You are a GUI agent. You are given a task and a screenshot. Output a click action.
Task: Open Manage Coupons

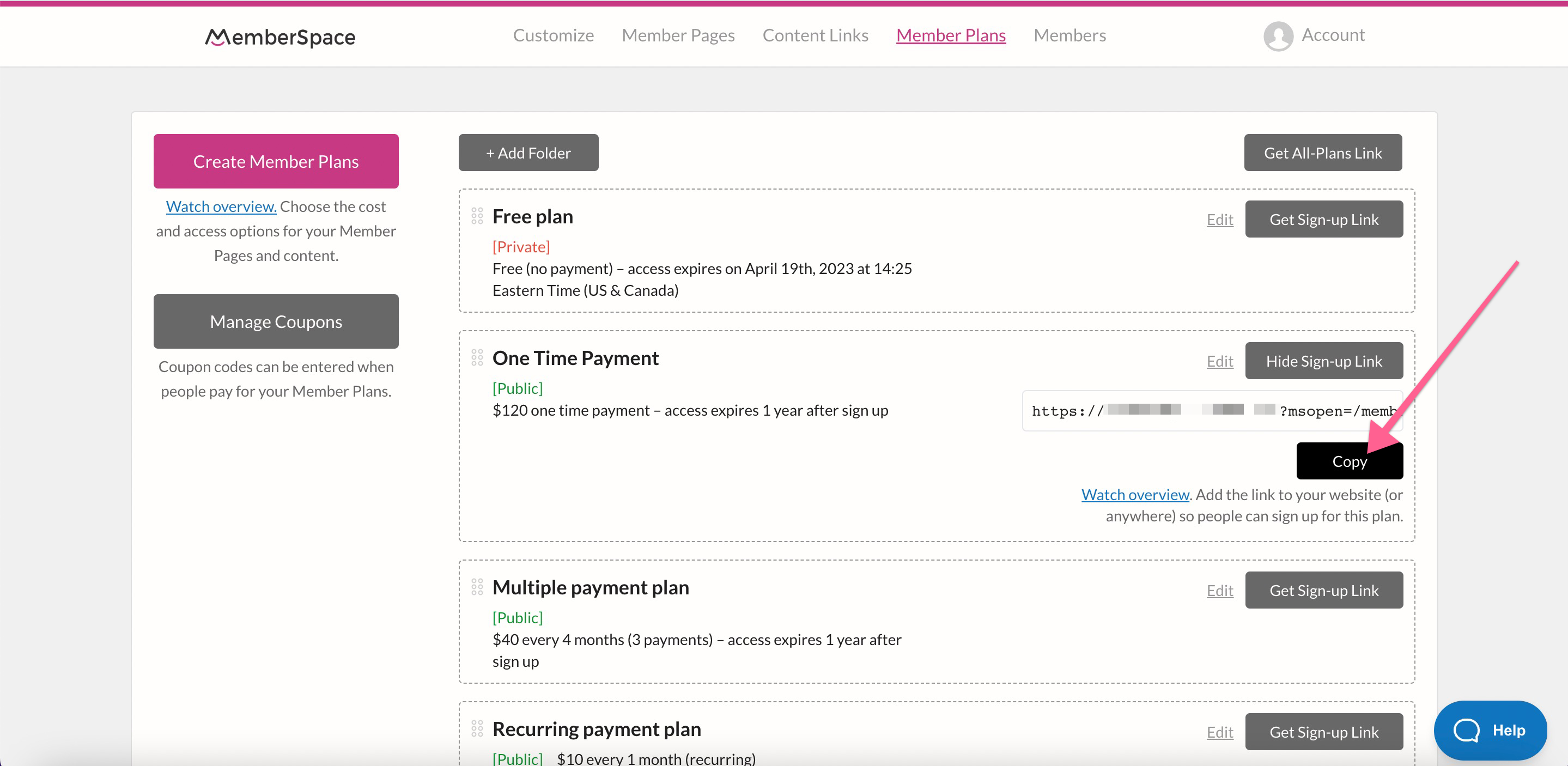(275, 321)
